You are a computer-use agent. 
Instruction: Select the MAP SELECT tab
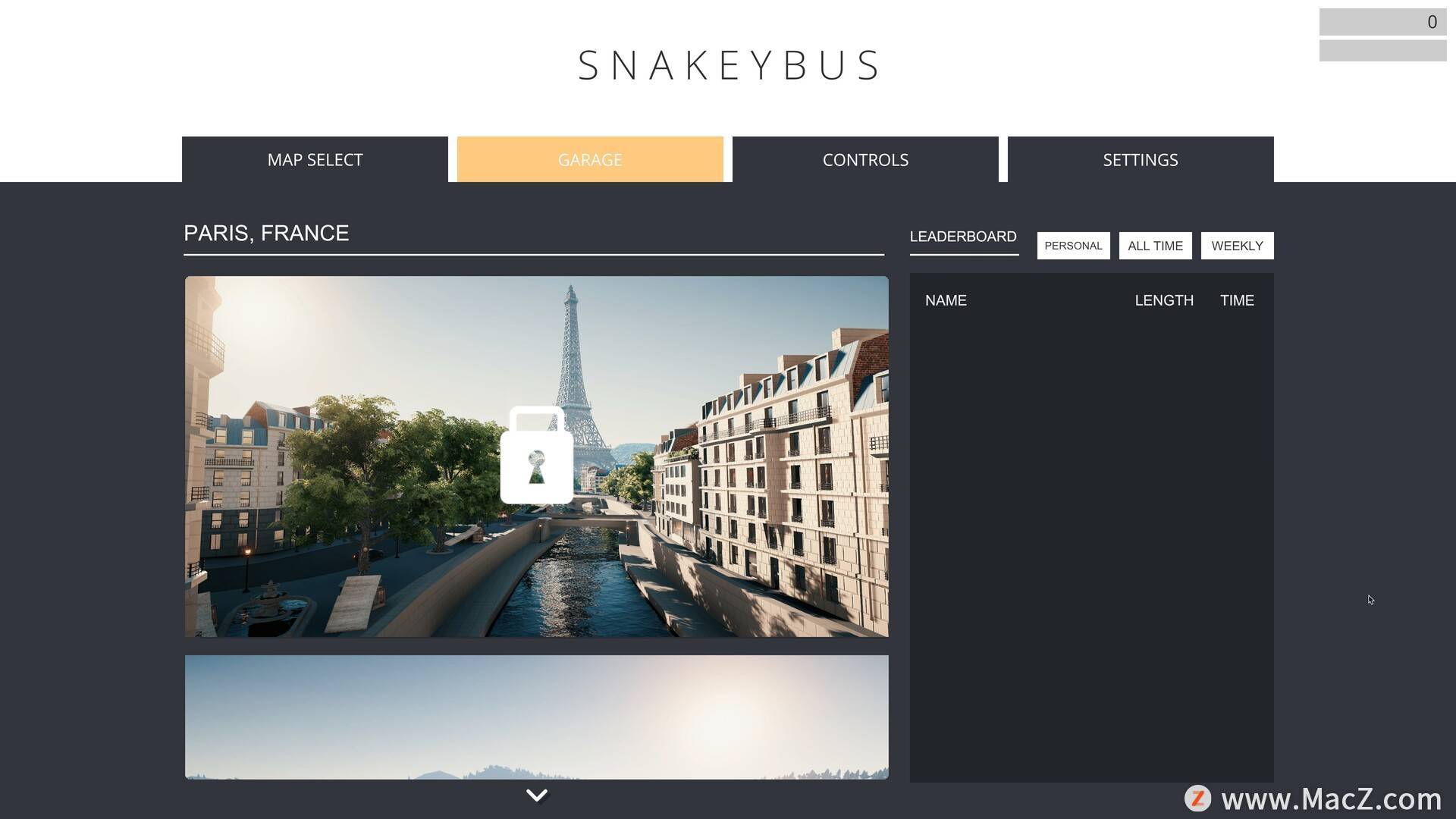coord(315,159)
